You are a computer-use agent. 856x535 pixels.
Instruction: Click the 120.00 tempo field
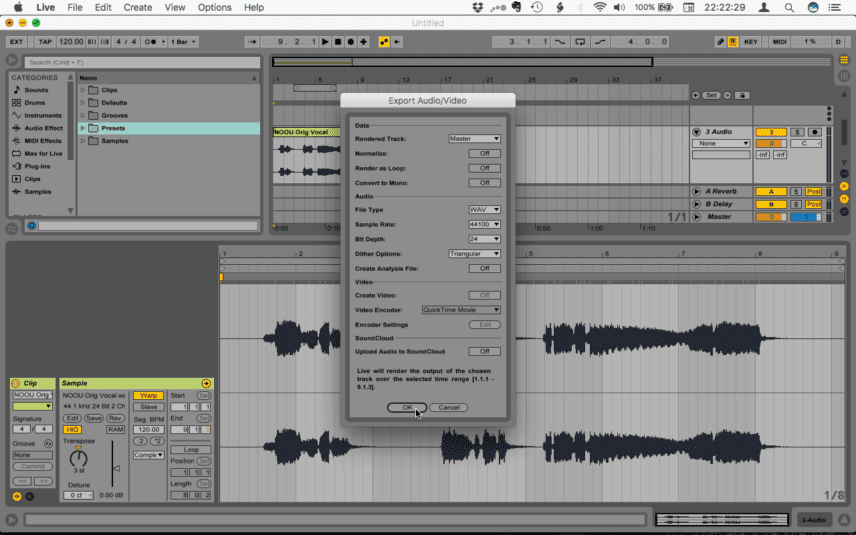(x=71, y=41)
